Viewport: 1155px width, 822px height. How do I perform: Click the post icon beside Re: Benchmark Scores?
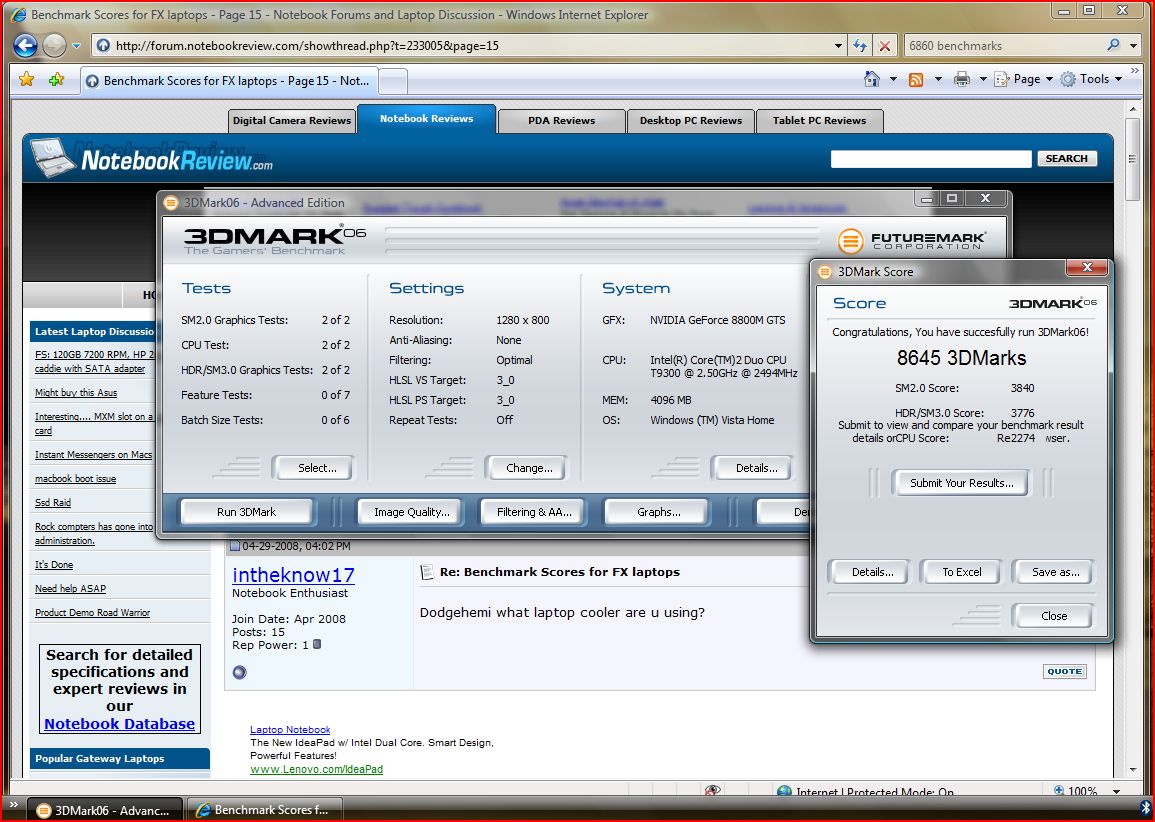(x=426, y=572)
